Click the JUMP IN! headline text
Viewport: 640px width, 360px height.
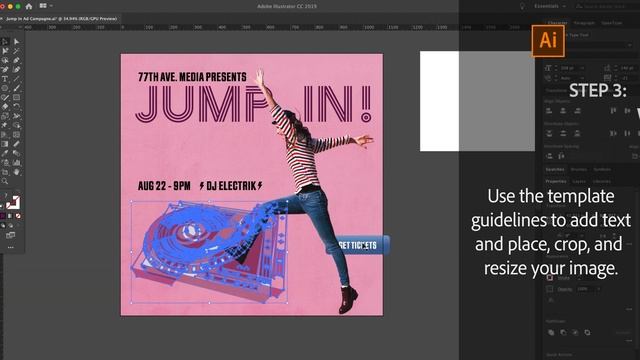click(x=253, y=104)
